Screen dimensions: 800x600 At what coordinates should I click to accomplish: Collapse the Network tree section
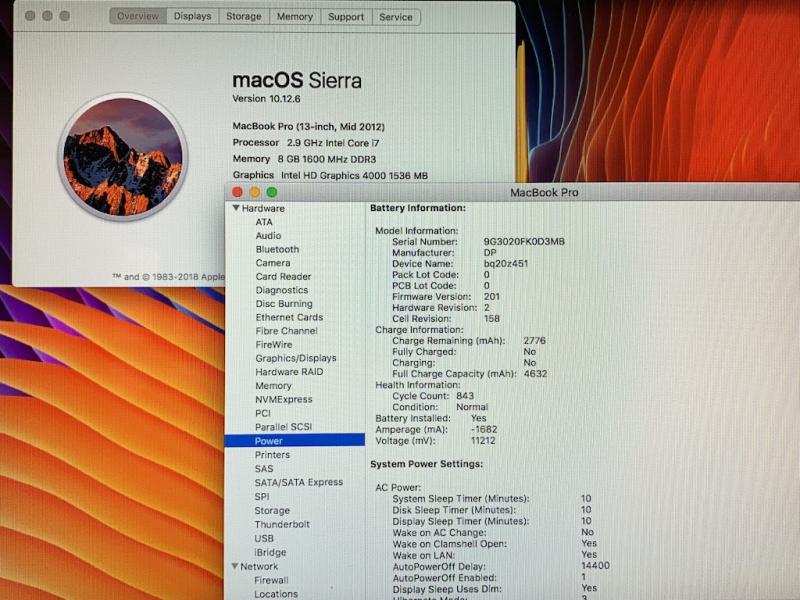(x=234, y=566)
